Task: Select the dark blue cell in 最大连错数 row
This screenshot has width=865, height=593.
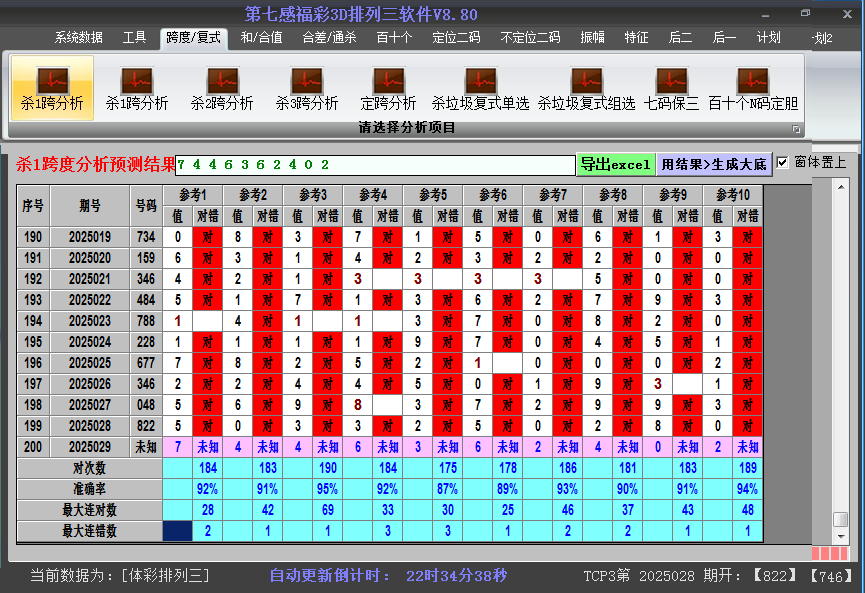Action: click(178, 531)
